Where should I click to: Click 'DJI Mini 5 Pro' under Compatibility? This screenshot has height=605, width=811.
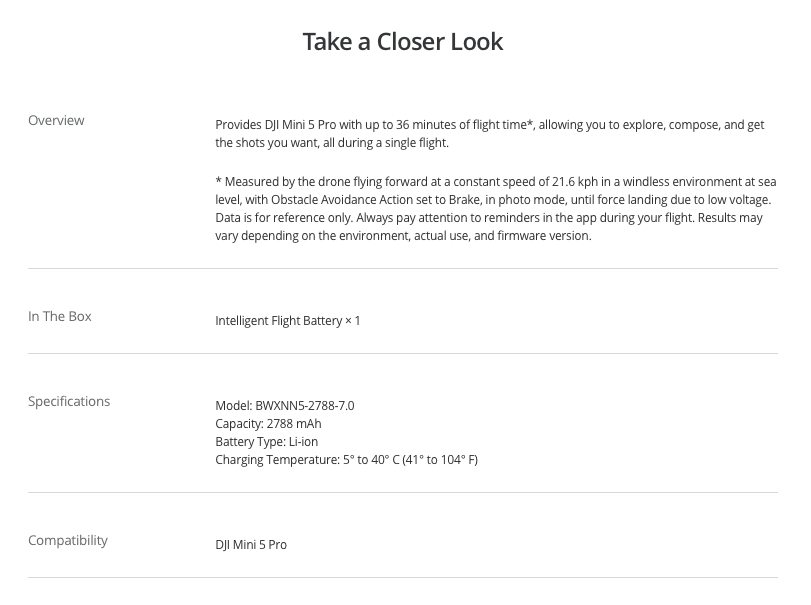click(251, 544)
